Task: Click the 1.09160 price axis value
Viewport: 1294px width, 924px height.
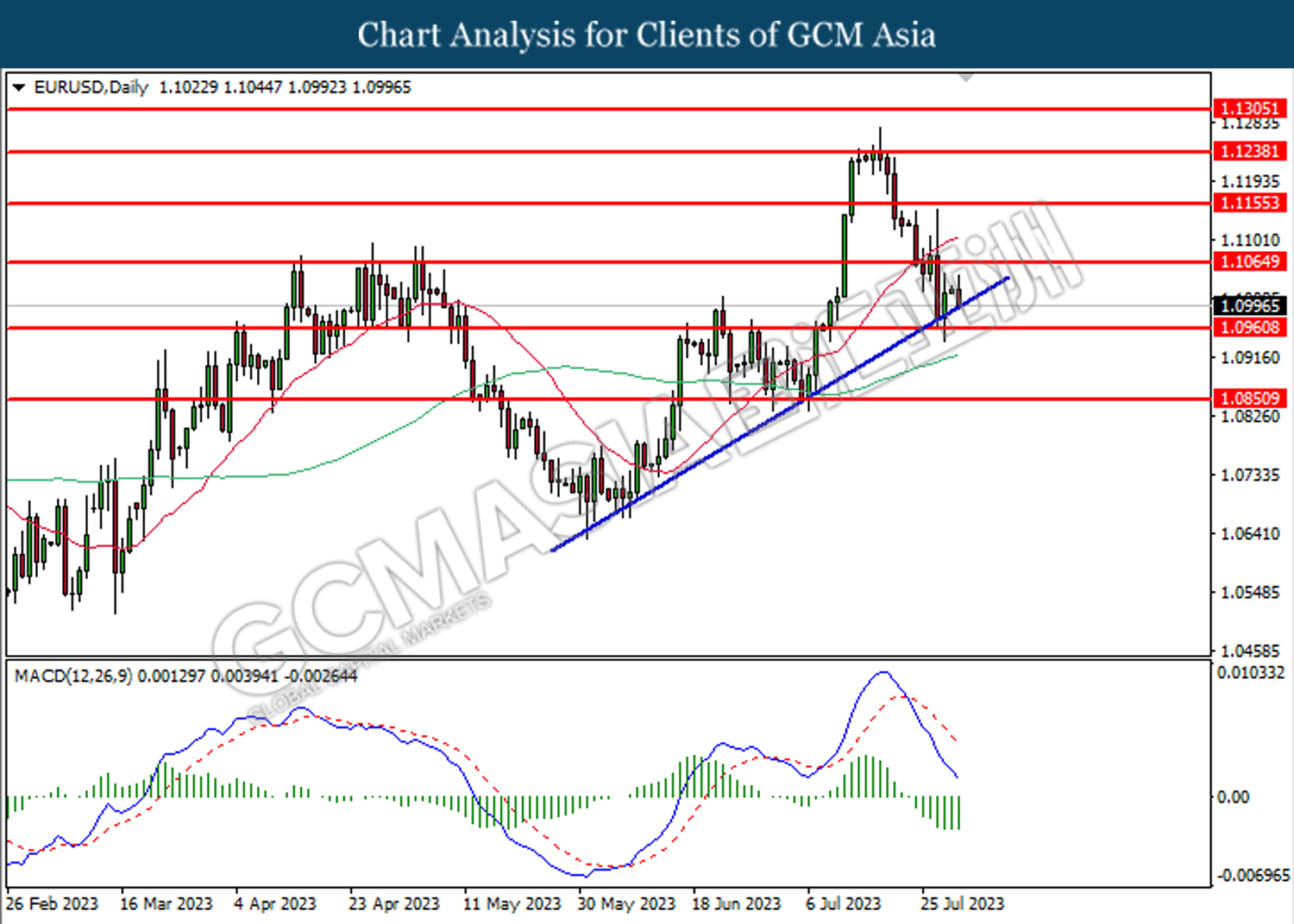Action: 1251,357
